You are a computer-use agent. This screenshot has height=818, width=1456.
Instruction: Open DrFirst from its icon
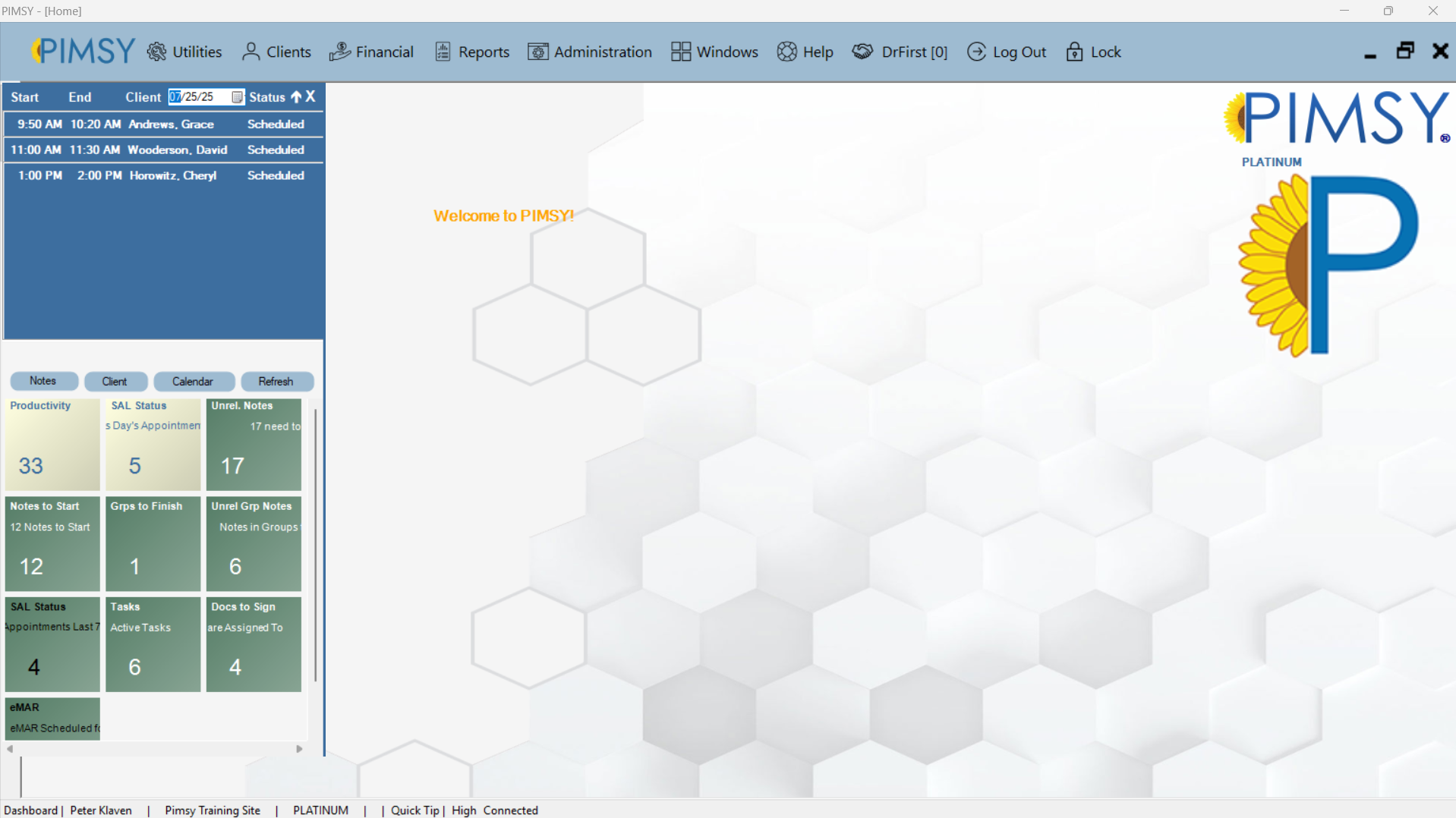[x=862, y=52]
